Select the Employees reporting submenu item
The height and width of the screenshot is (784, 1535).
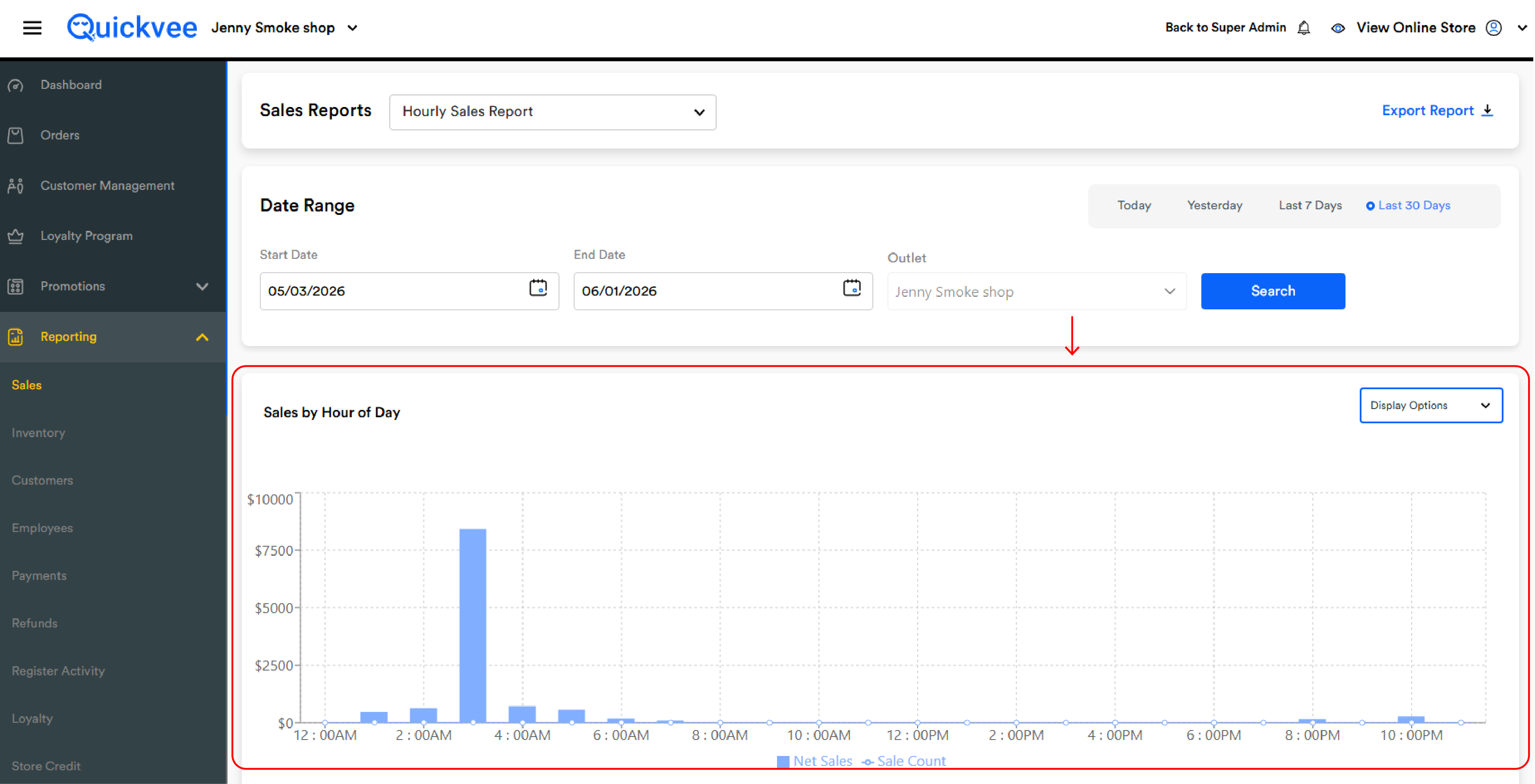tap(42, 528)
